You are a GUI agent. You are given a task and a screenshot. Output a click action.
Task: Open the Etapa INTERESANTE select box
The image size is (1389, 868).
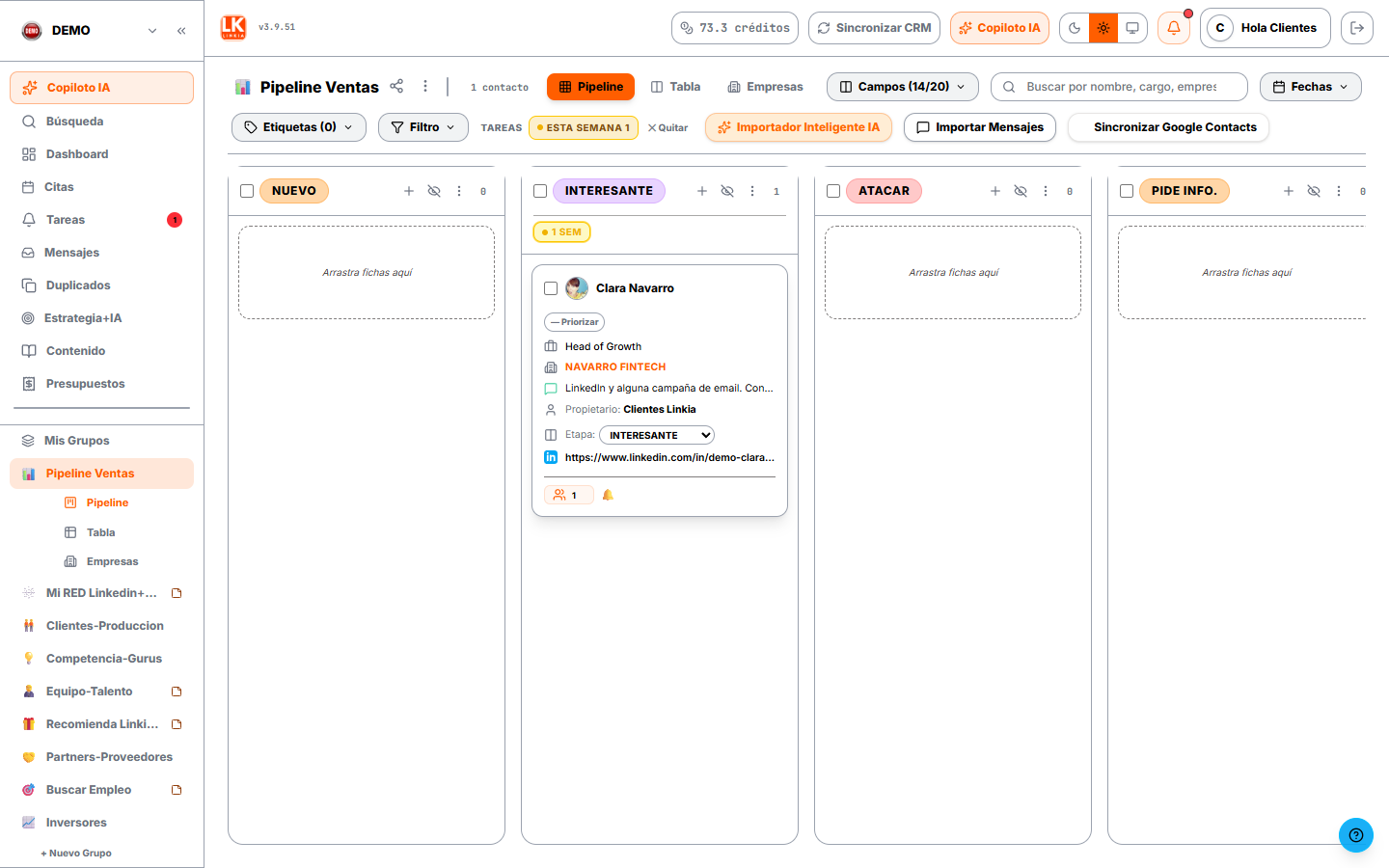coord(657,435)
